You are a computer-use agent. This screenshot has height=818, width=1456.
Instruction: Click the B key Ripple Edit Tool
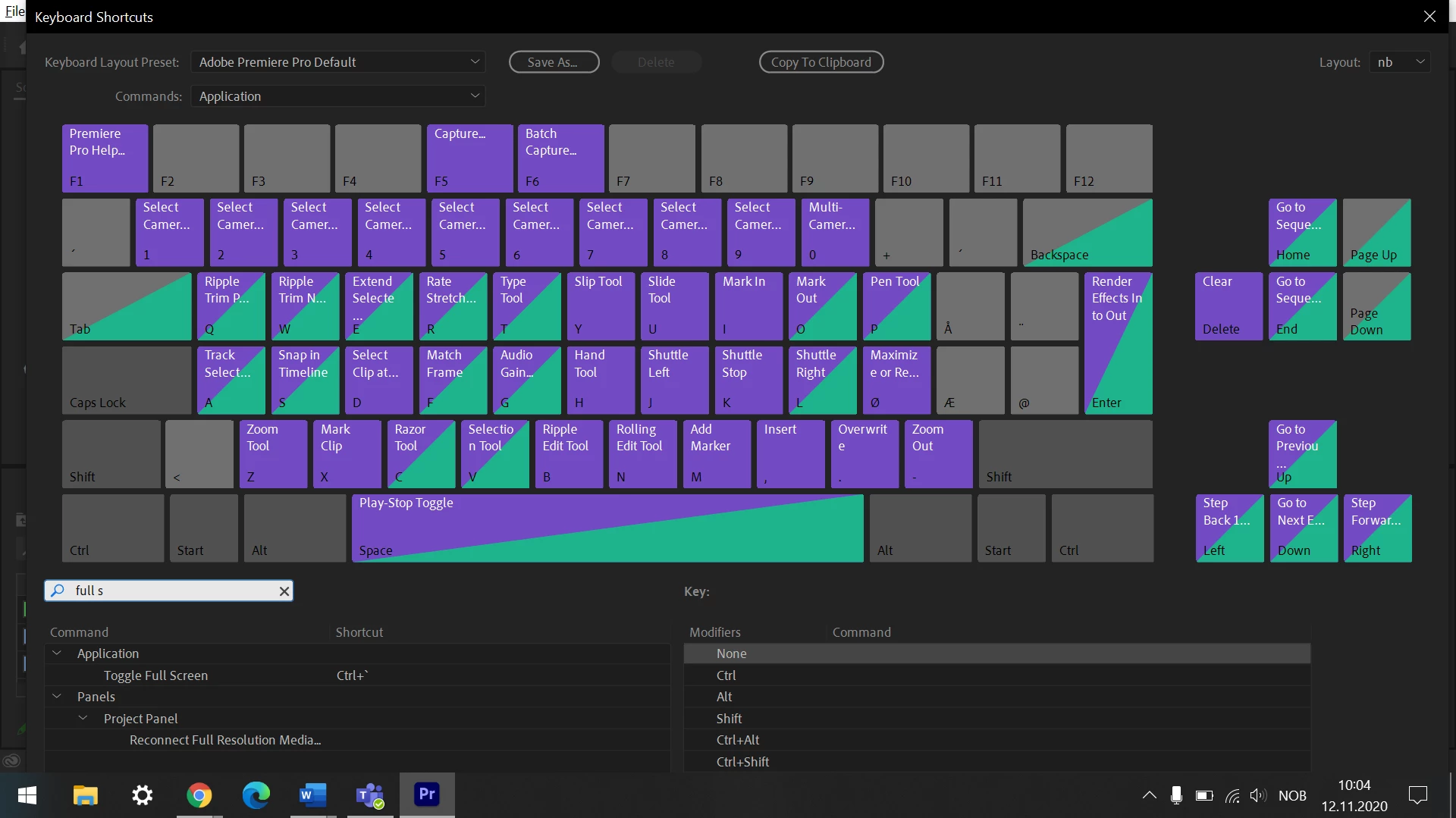coord(569,454)
